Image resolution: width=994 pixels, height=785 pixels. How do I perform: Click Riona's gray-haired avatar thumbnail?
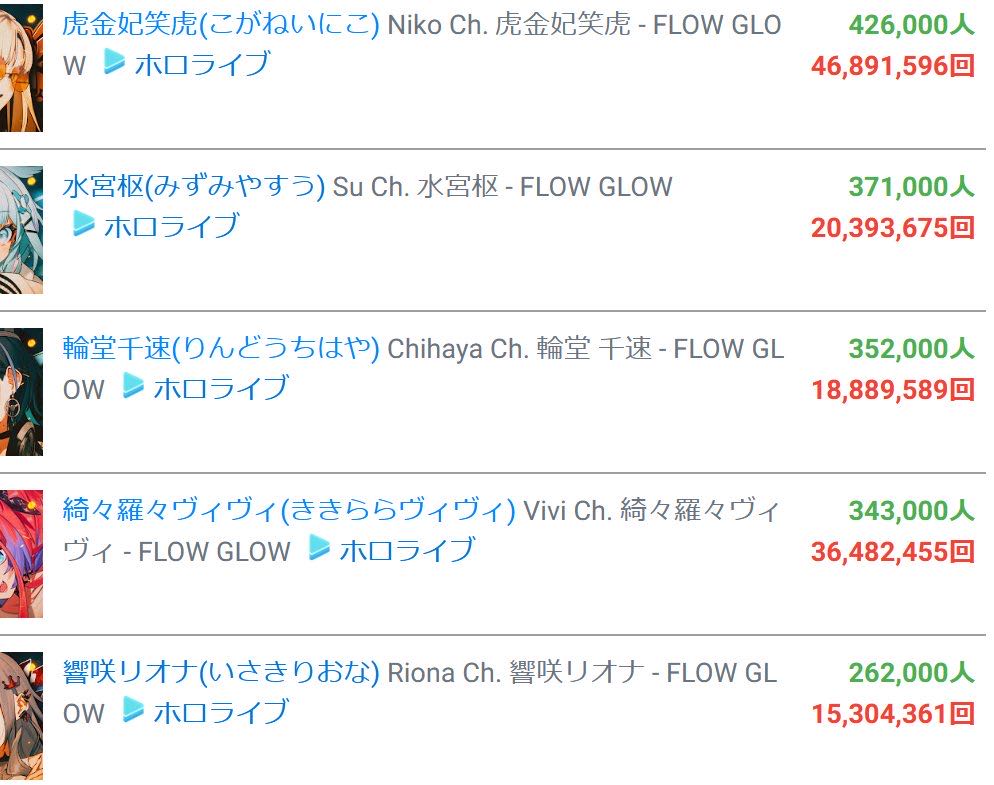point(21,716)
